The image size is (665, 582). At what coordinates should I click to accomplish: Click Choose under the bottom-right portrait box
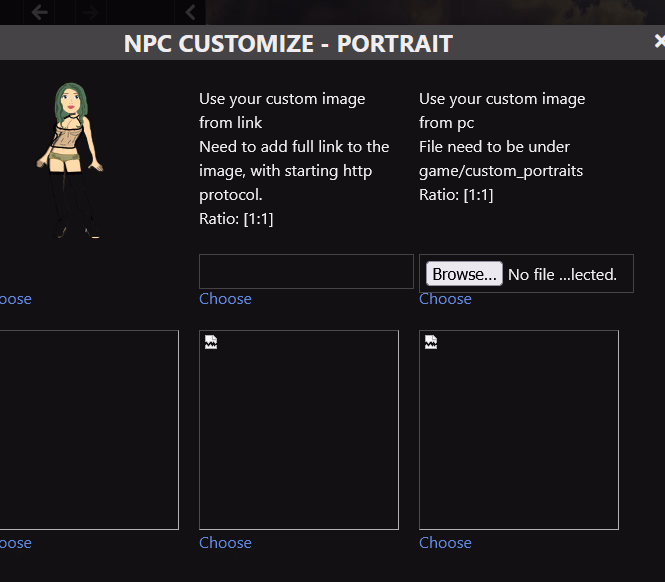pyautogui.click(x=445, y=543)
